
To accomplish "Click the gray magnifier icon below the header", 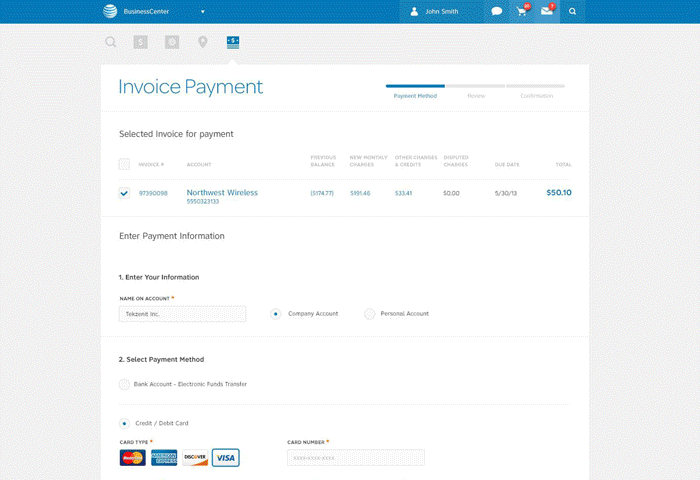I will (111, 42).
